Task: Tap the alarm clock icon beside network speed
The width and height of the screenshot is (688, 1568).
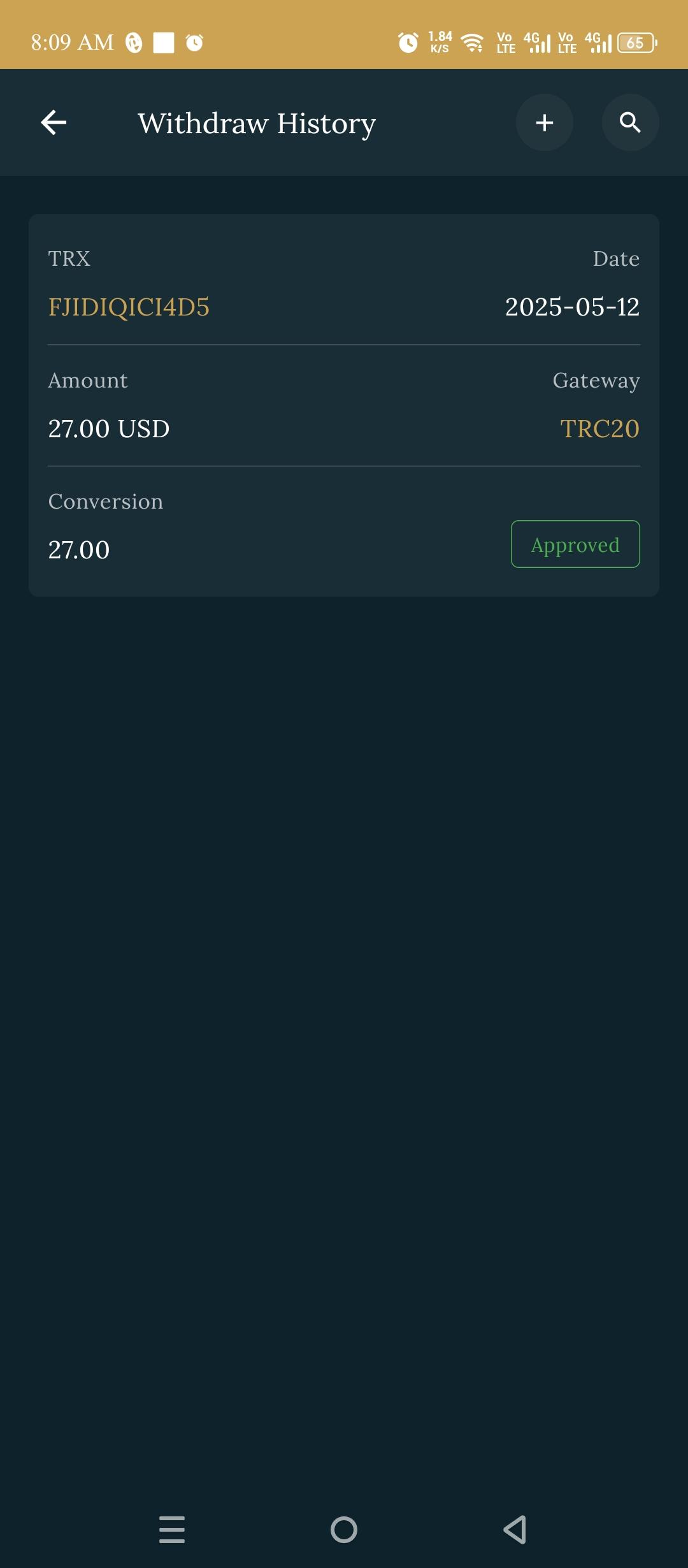Action: point(408,43)
